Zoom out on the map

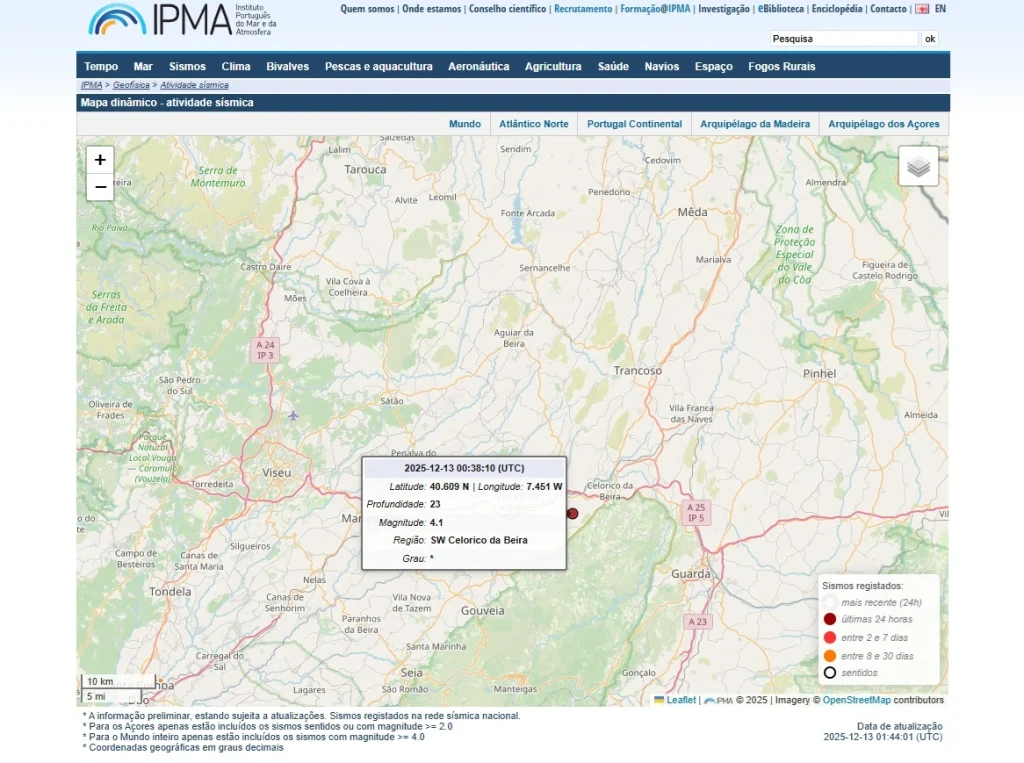100,187
